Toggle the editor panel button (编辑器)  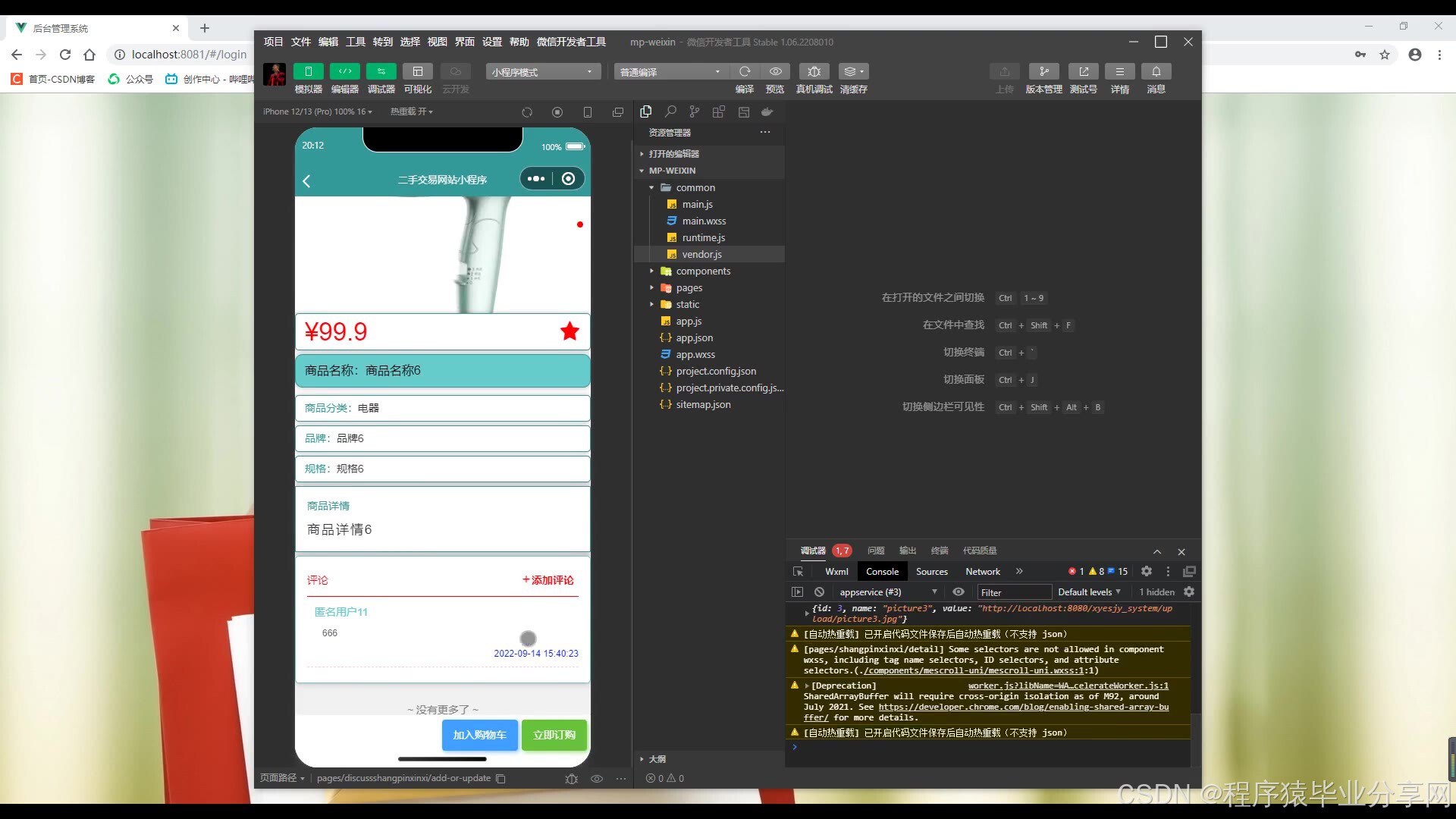tap(344, 71)
